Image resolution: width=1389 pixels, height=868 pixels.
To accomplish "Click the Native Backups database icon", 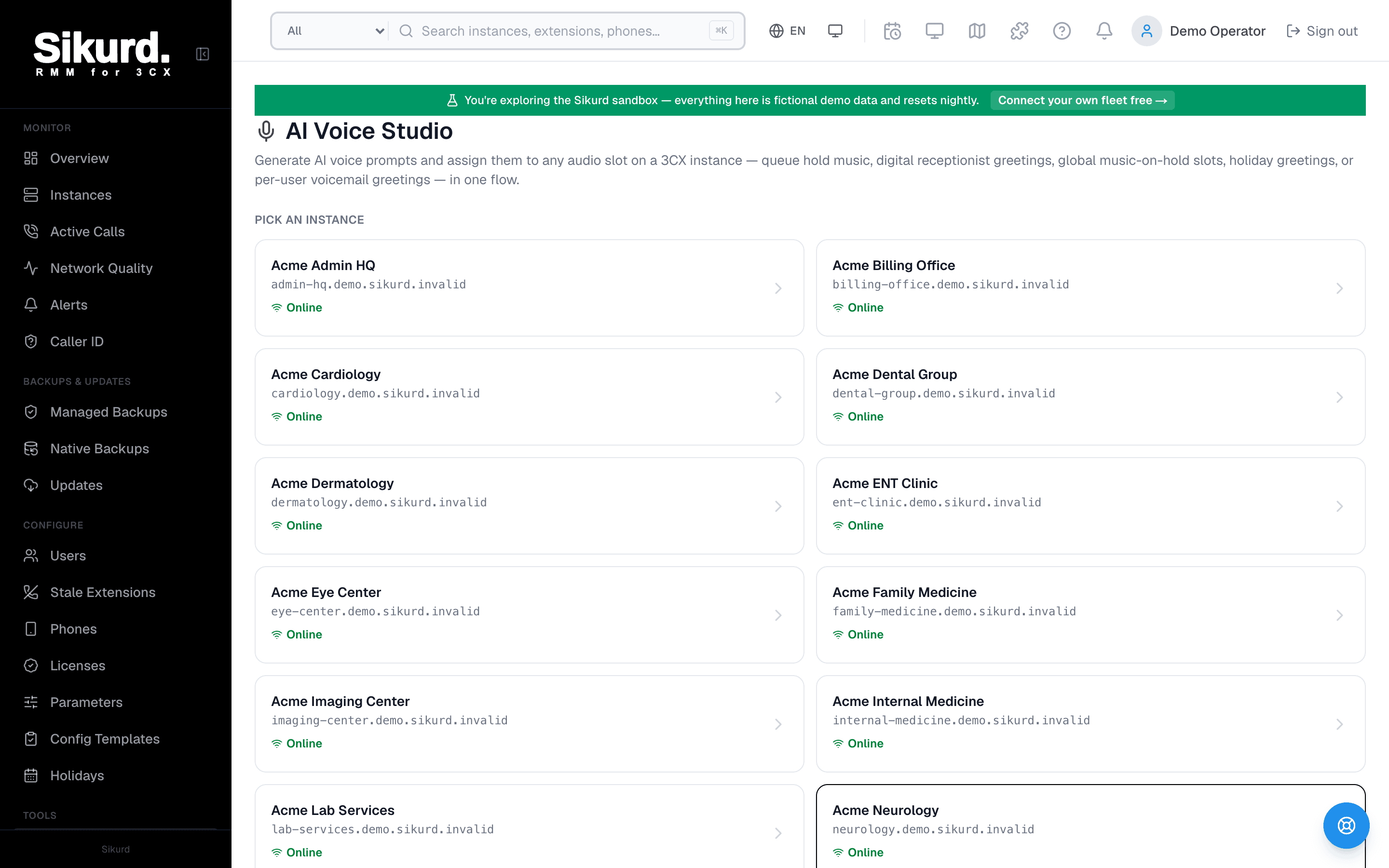I will tap(31, 449).
